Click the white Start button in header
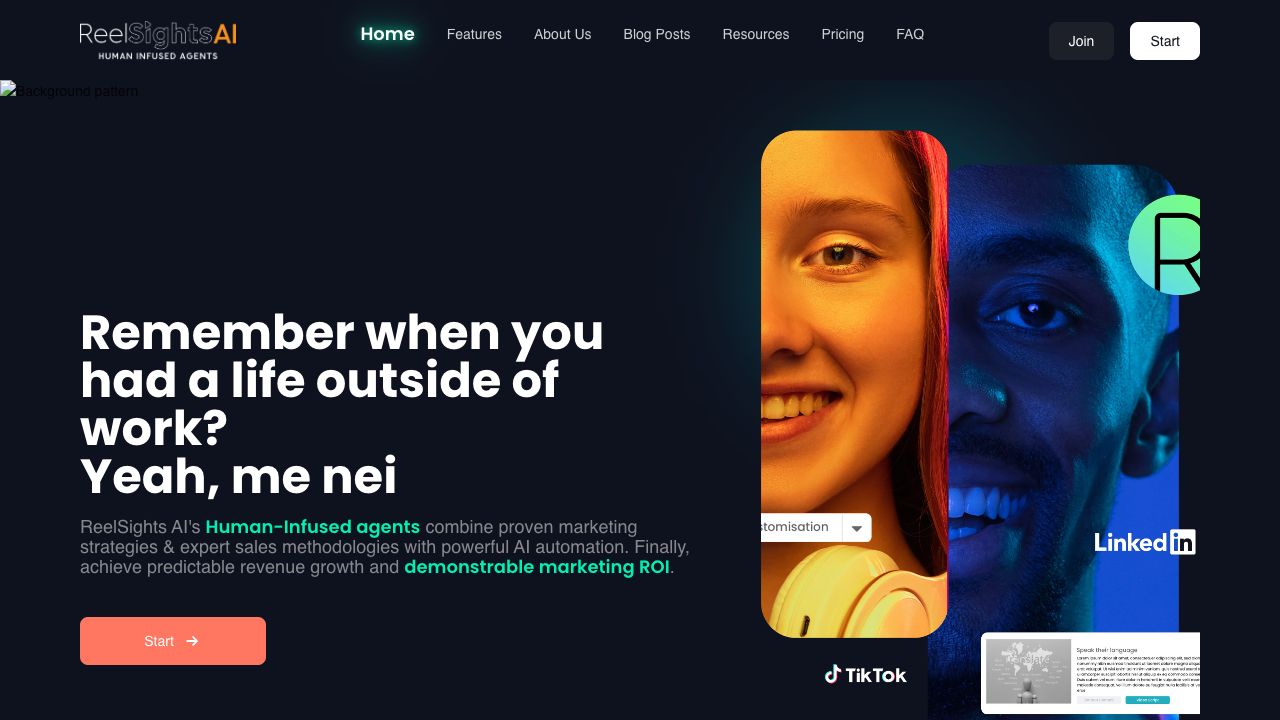Viewport: 1280px width, 720px height. [1165, 41]
